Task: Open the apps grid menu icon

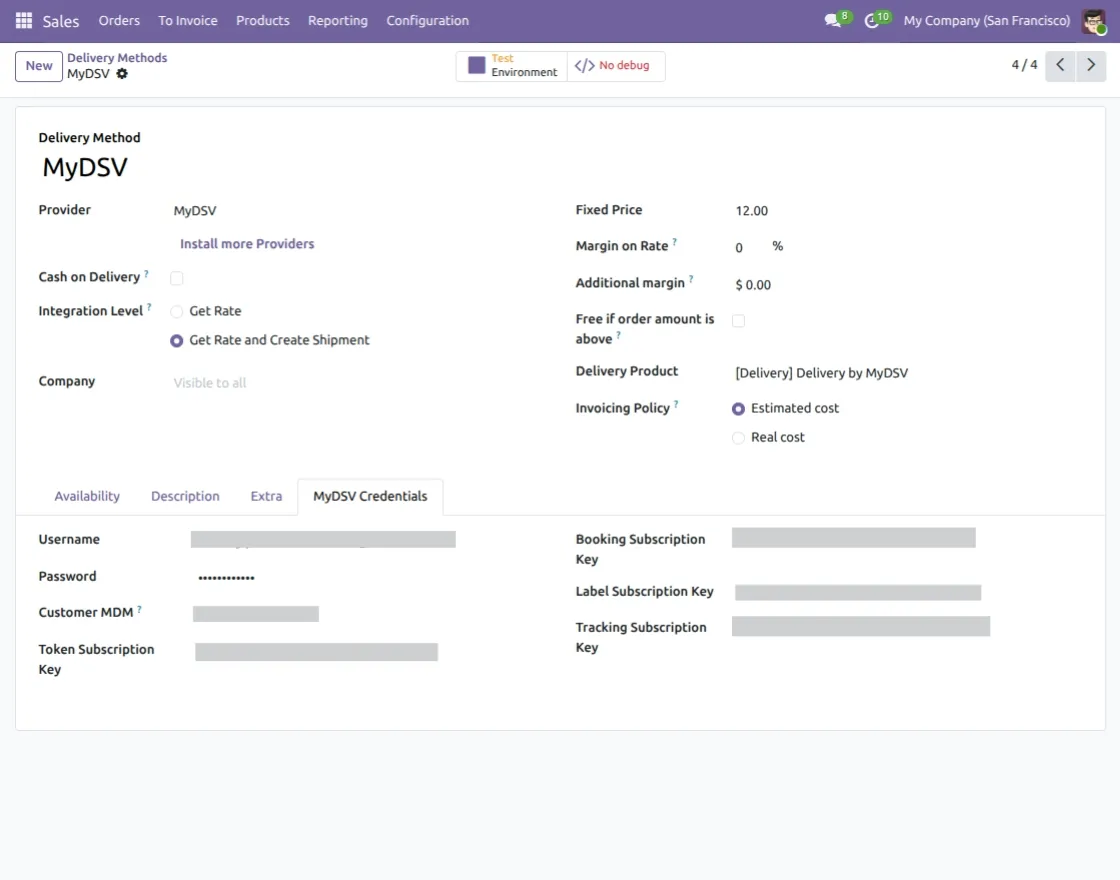Action: pyautogui.click(x=24, y=21)
